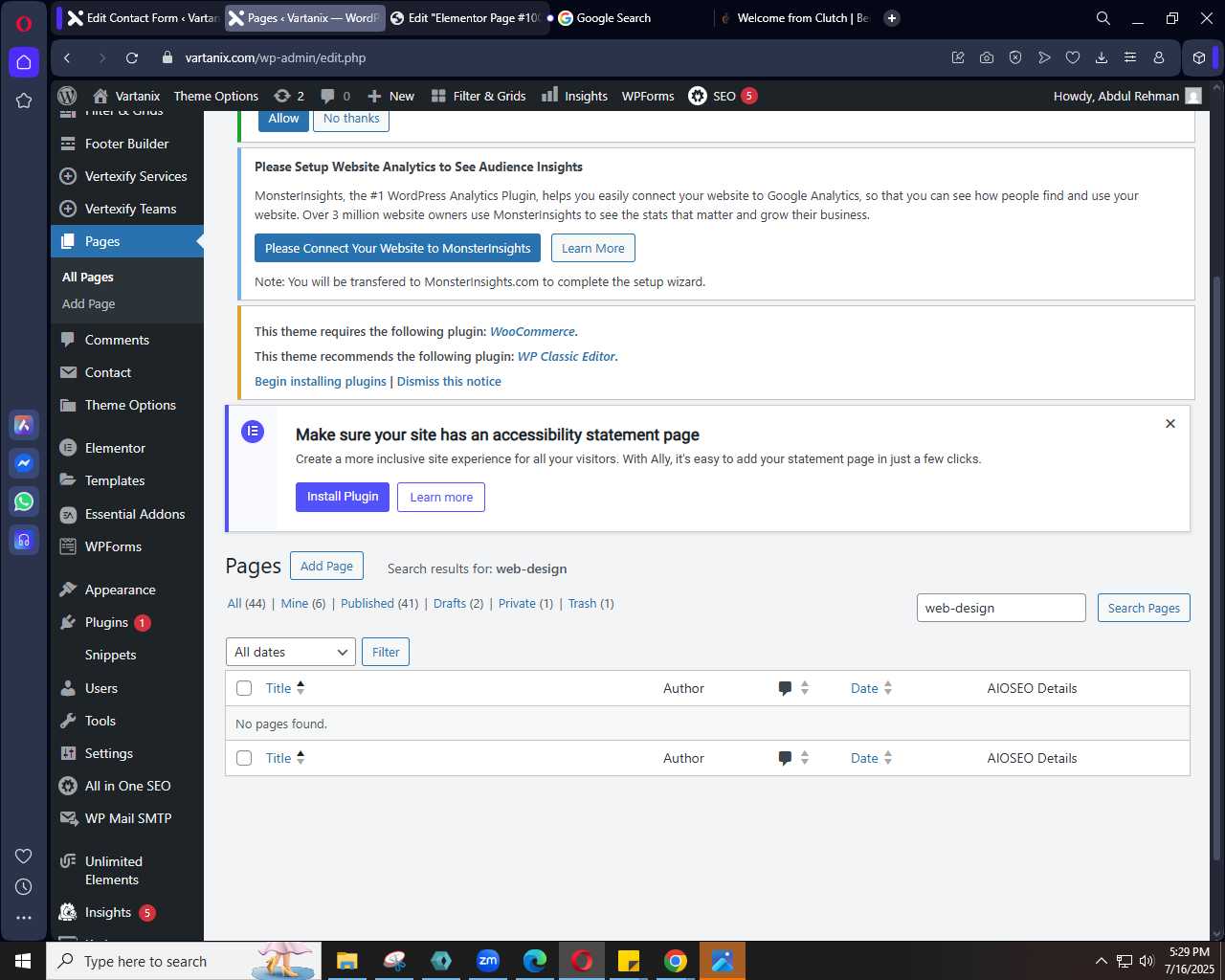Screen dimensions: 1225x980
Task: Switch to Google Search tab
Action: 632,18
